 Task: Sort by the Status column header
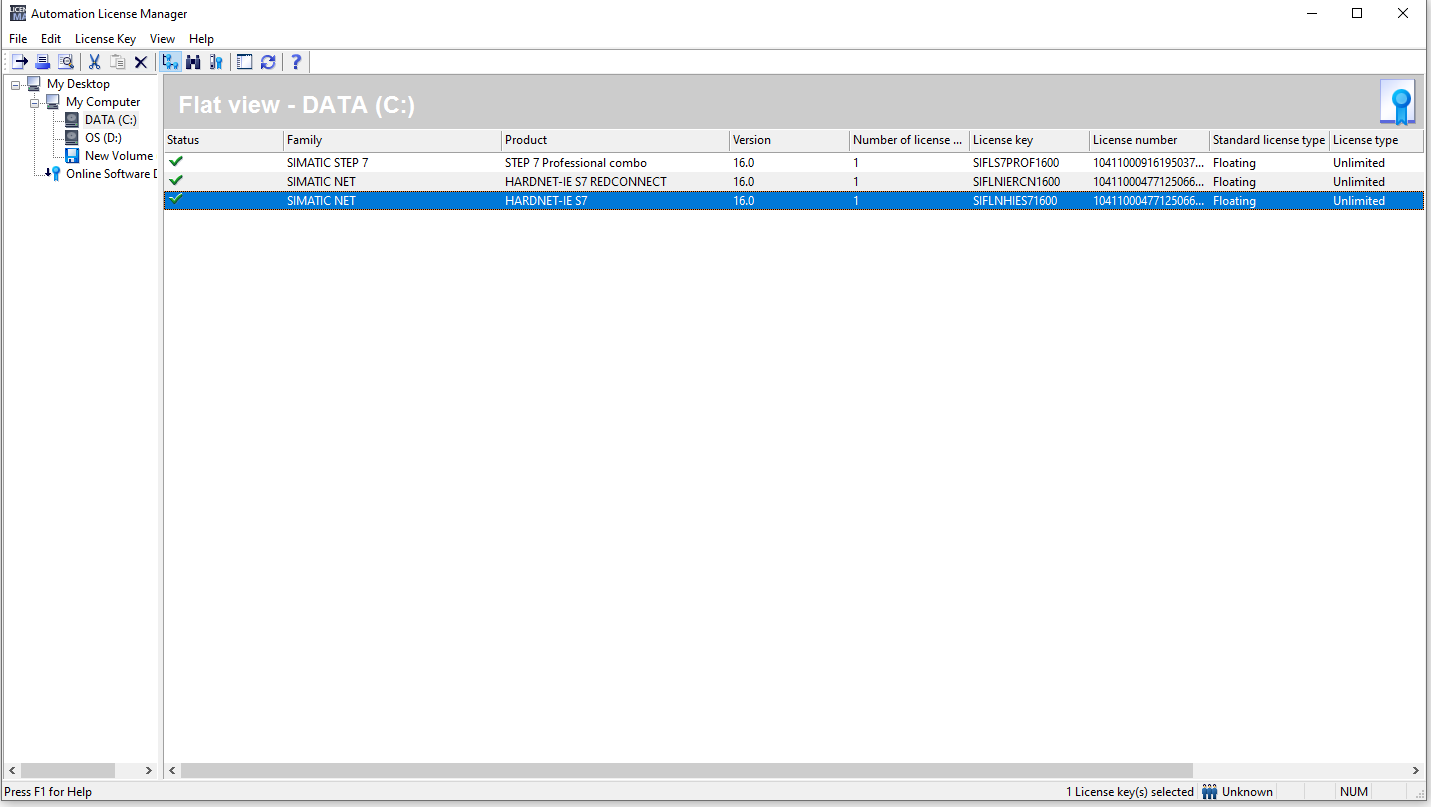[224, 140]
